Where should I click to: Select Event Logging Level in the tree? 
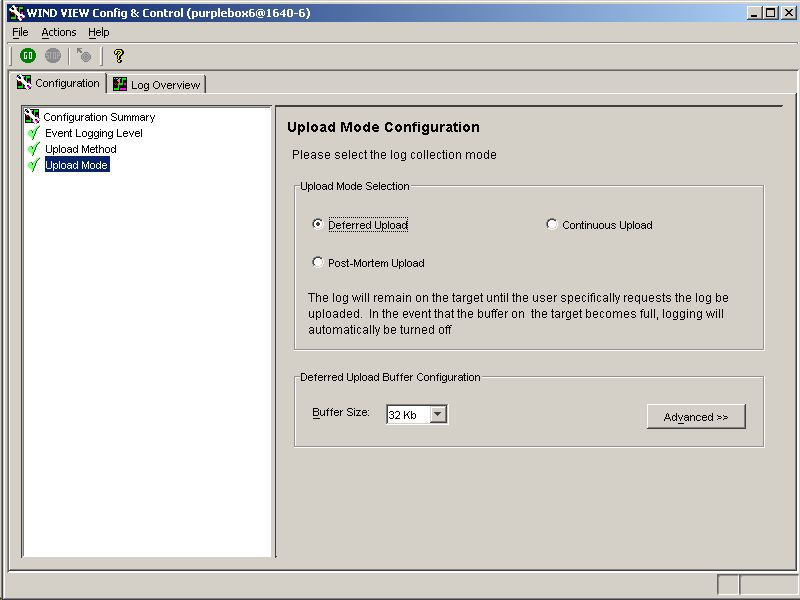pos(91,133)
